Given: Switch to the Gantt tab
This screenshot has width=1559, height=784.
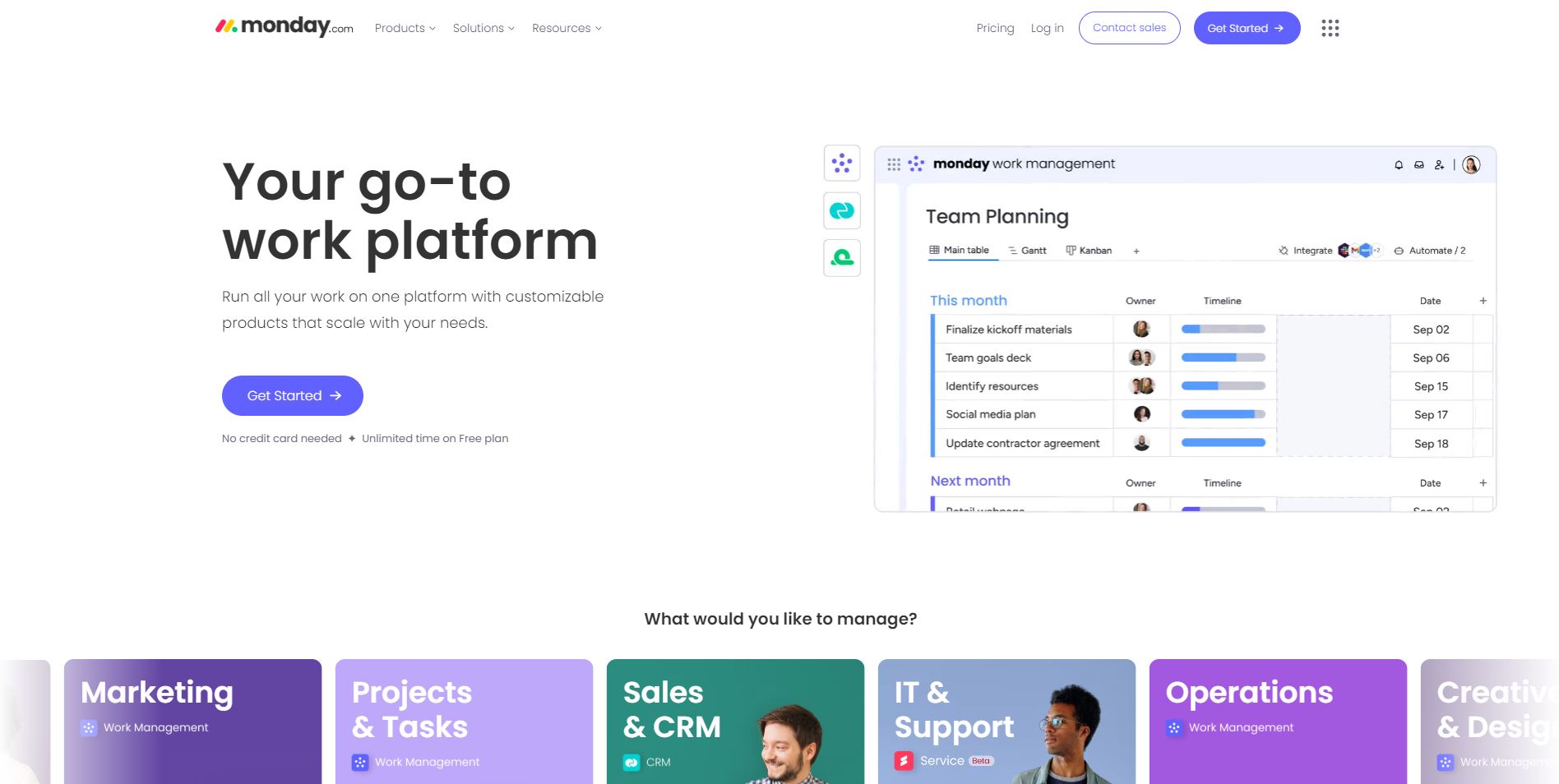Looking at the screenshot, I should tap(1027, 251).
